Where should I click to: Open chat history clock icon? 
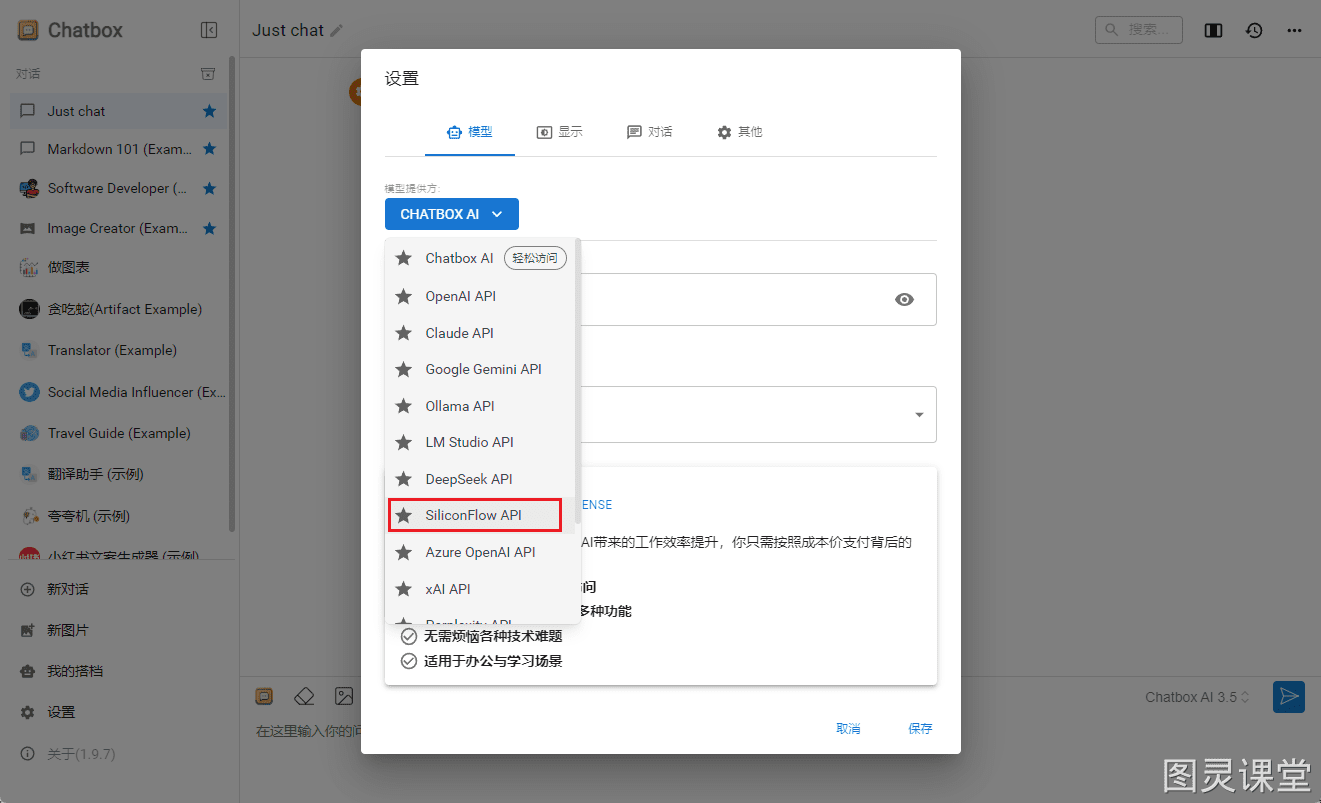(1254, 30)
